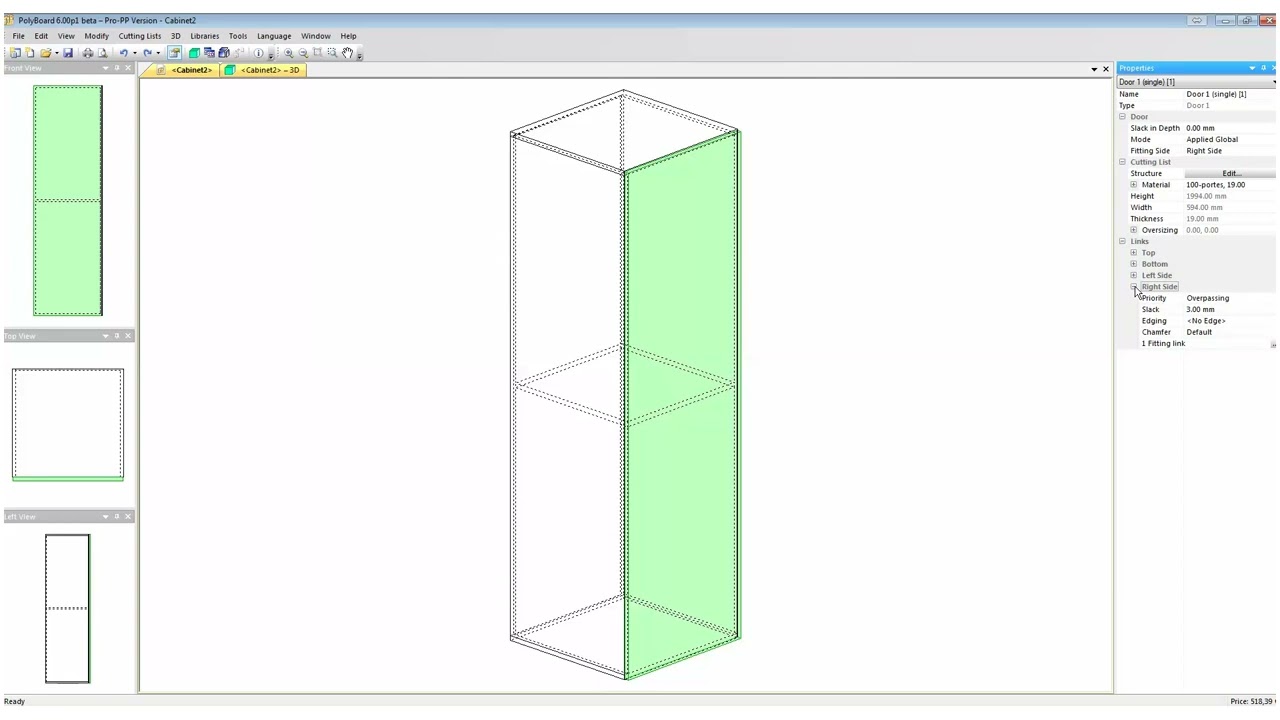Click the Zoom window selection icon
Viewport: 1280px width, 720px height.
(332, 53)
